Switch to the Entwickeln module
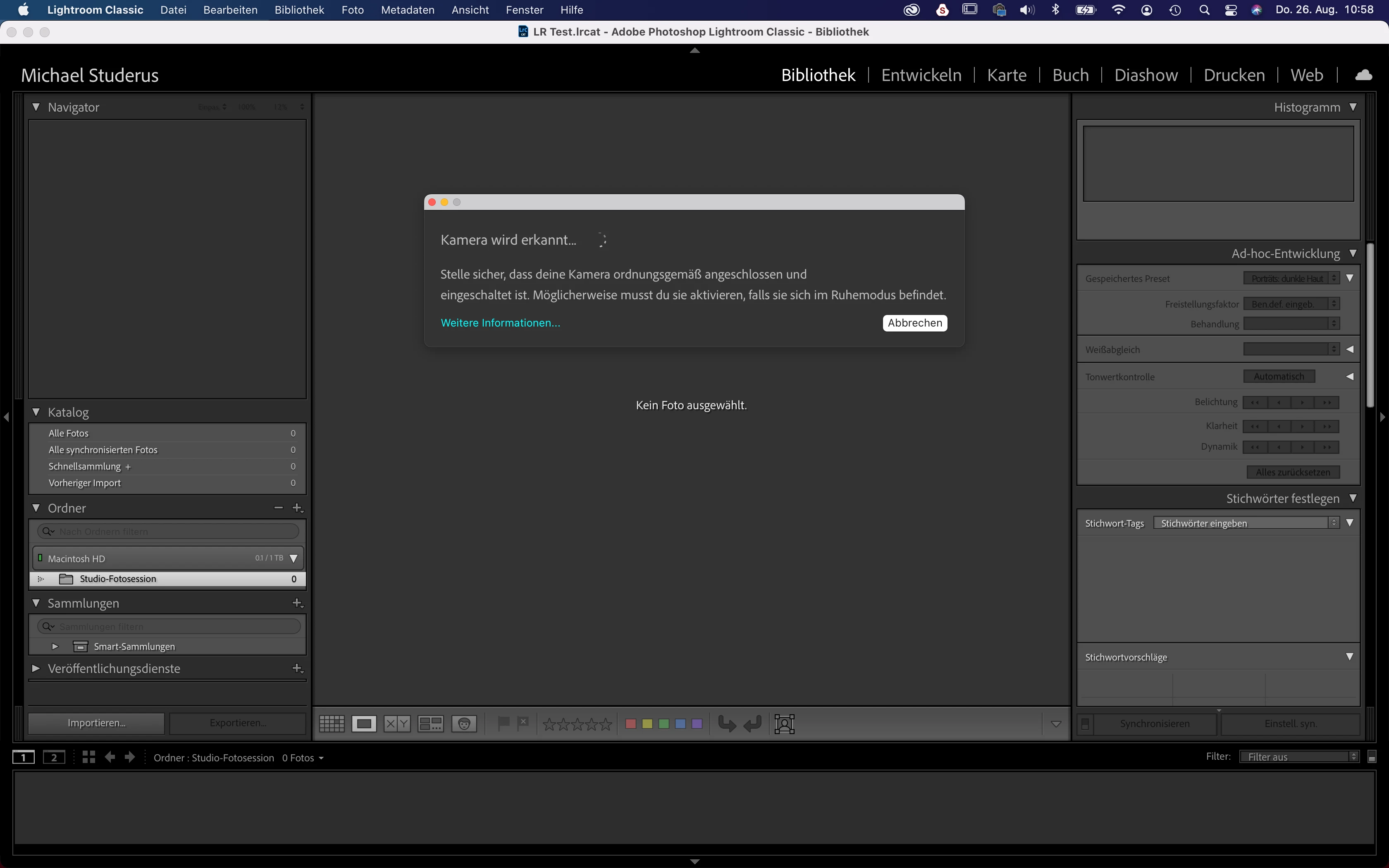Image resolution: width=1389 pixels, height=868 pixels. coord(921,75)
